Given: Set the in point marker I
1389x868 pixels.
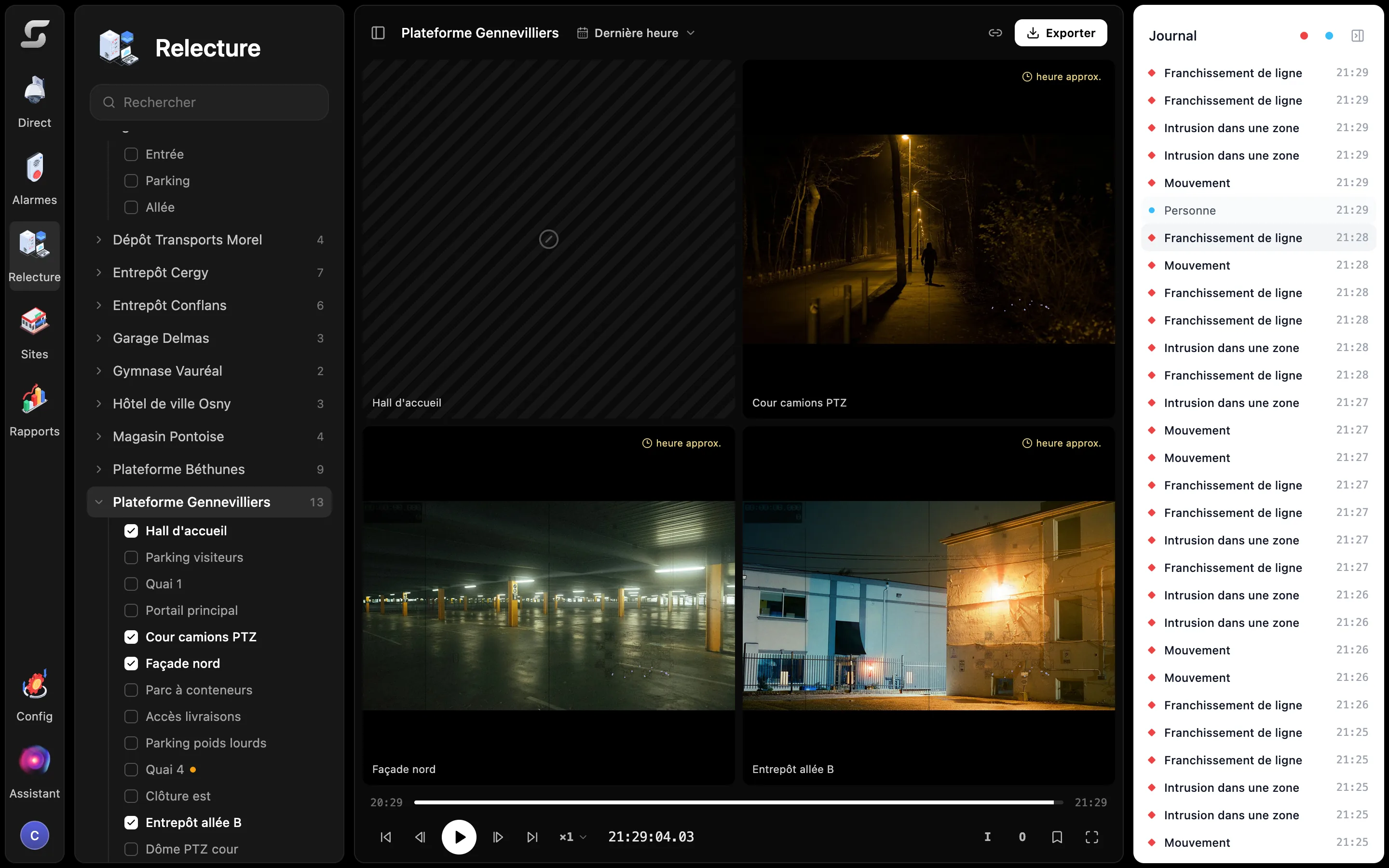Looking at the screenshot, I should click(x=987, y=837).
